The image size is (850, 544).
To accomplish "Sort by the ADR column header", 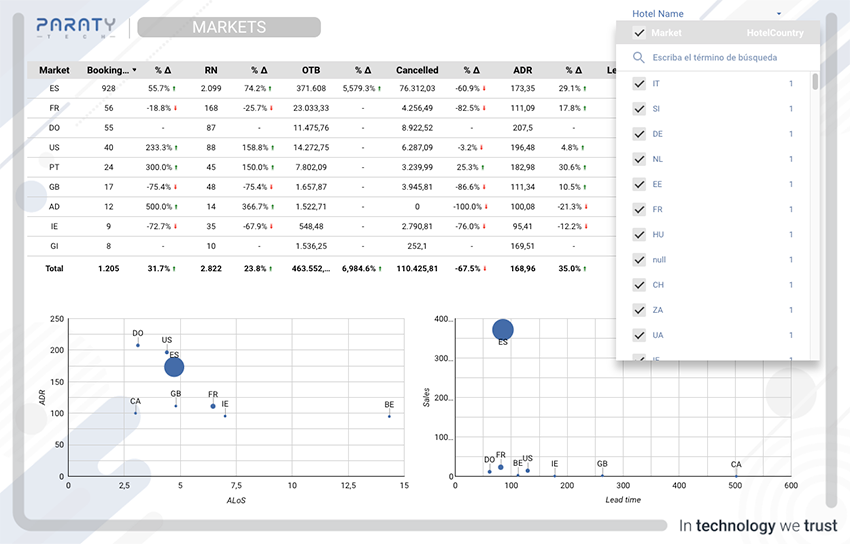I will [x=523, y=70].
